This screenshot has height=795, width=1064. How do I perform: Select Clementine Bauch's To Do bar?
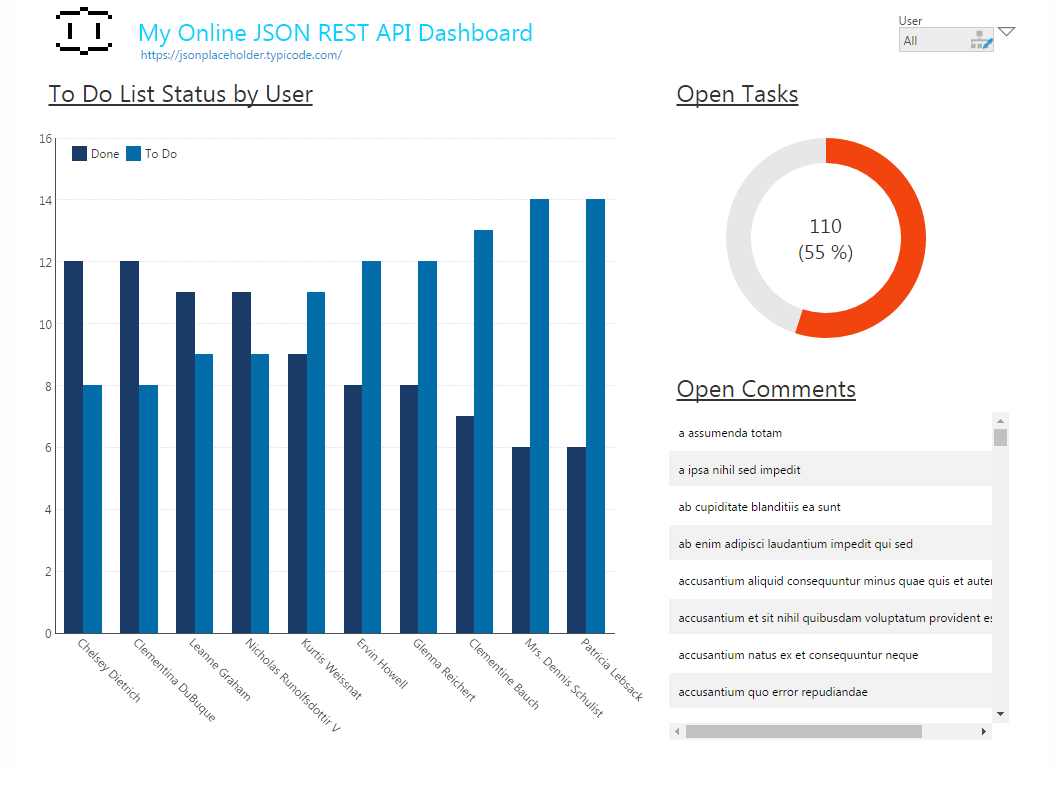[x=483, y=431]
